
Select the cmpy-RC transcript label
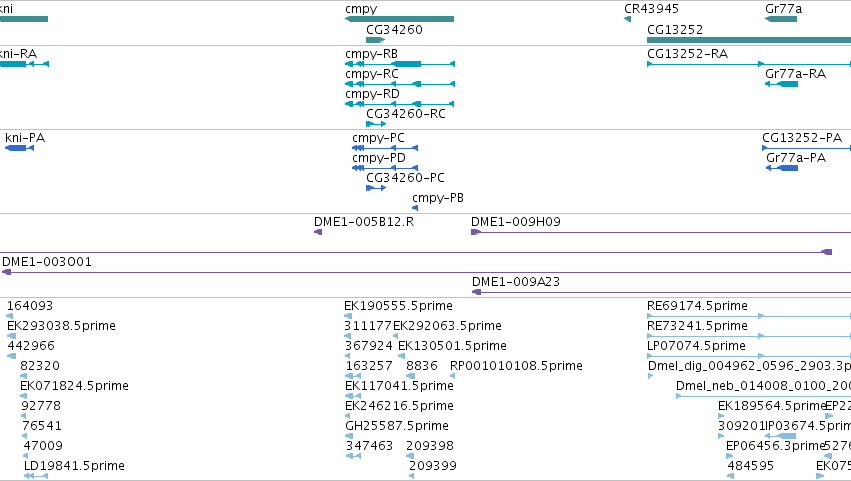pyautogui.click(x=372, y=74)
